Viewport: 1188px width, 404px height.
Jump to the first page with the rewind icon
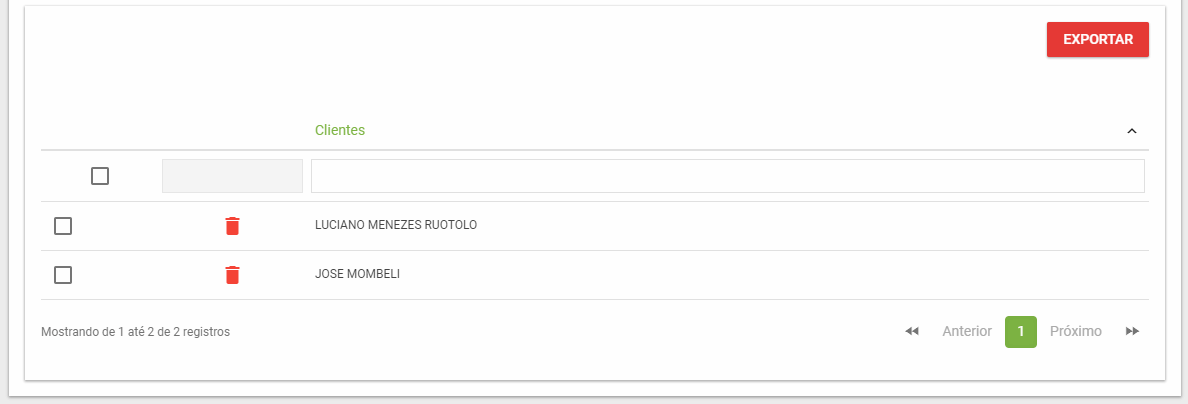[912, 331]
